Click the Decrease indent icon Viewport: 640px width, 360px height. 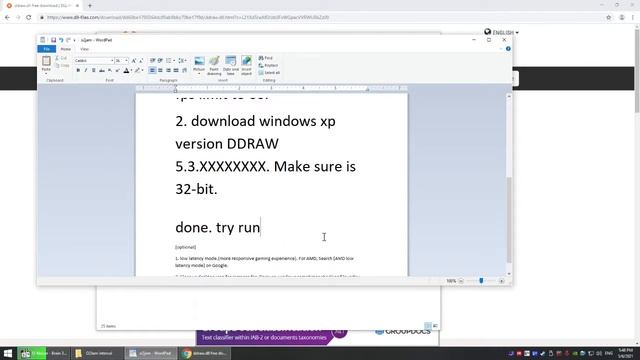click(x=152, y=60)
